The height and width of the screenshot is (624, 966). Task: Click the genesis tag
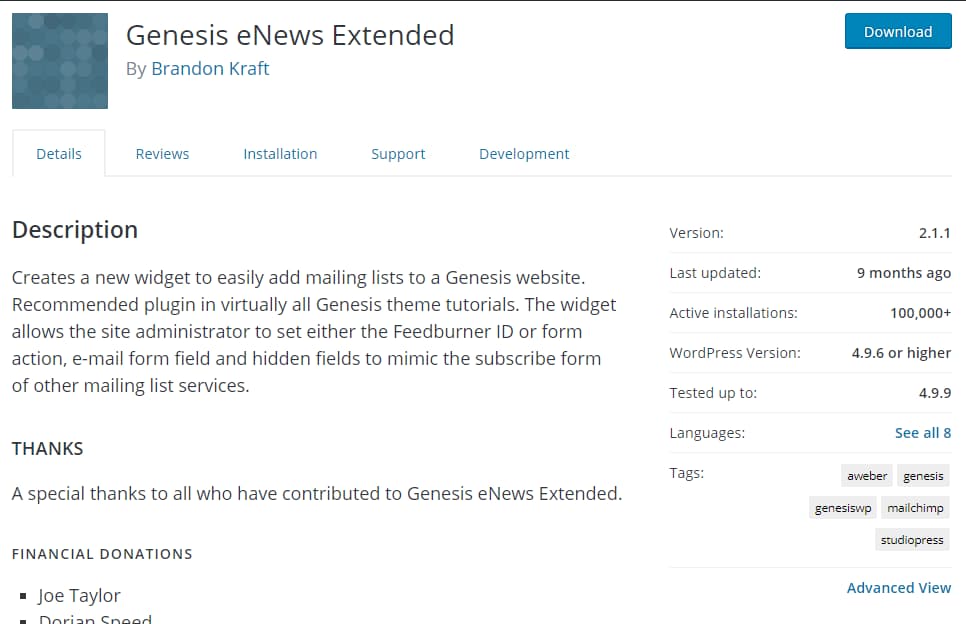(922, 475)
